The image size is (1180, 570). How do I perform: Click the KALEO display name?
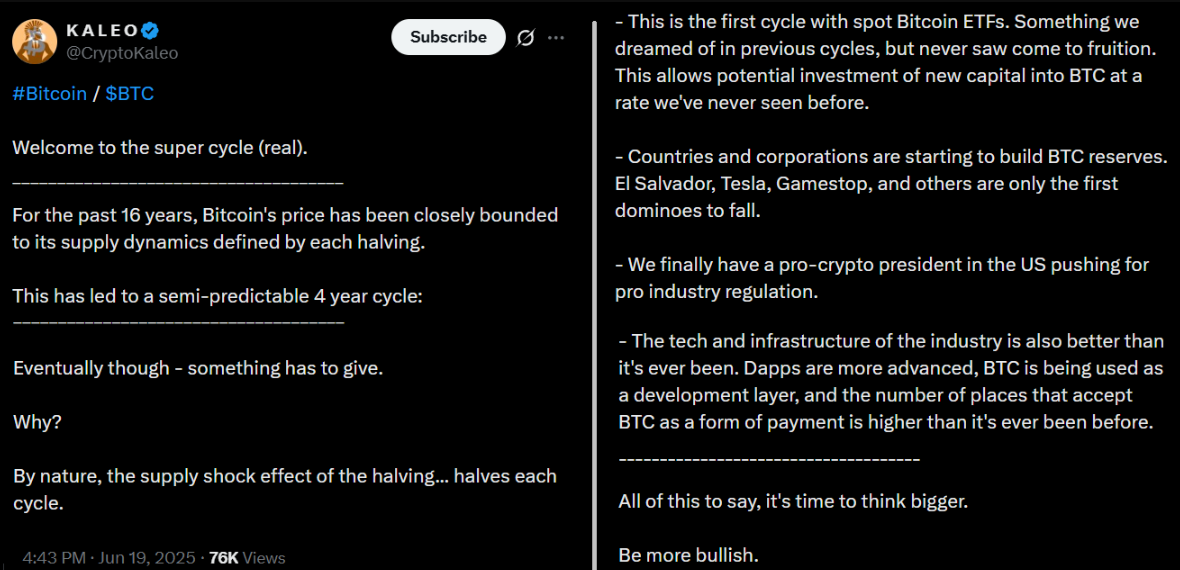point(103,31)
